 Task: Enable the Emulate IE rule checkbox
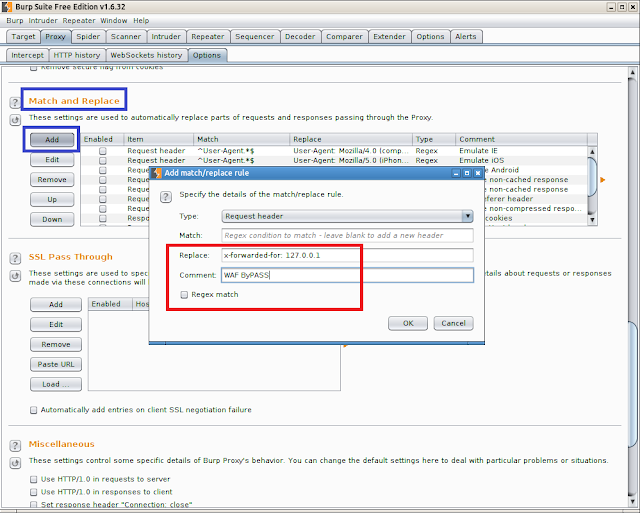pos(103,151)
